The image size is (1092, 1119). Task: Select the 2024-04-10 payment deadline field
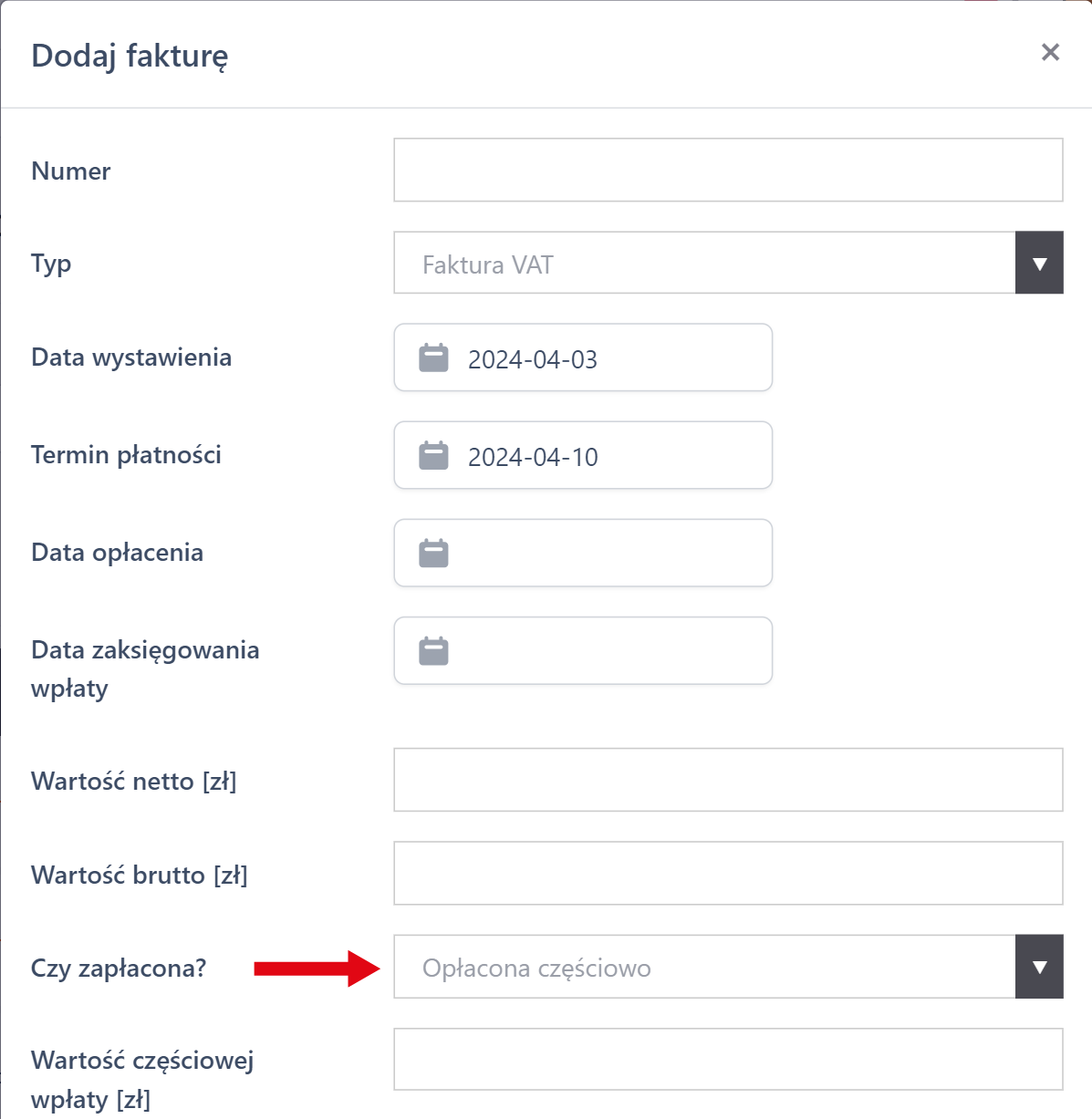602,456
